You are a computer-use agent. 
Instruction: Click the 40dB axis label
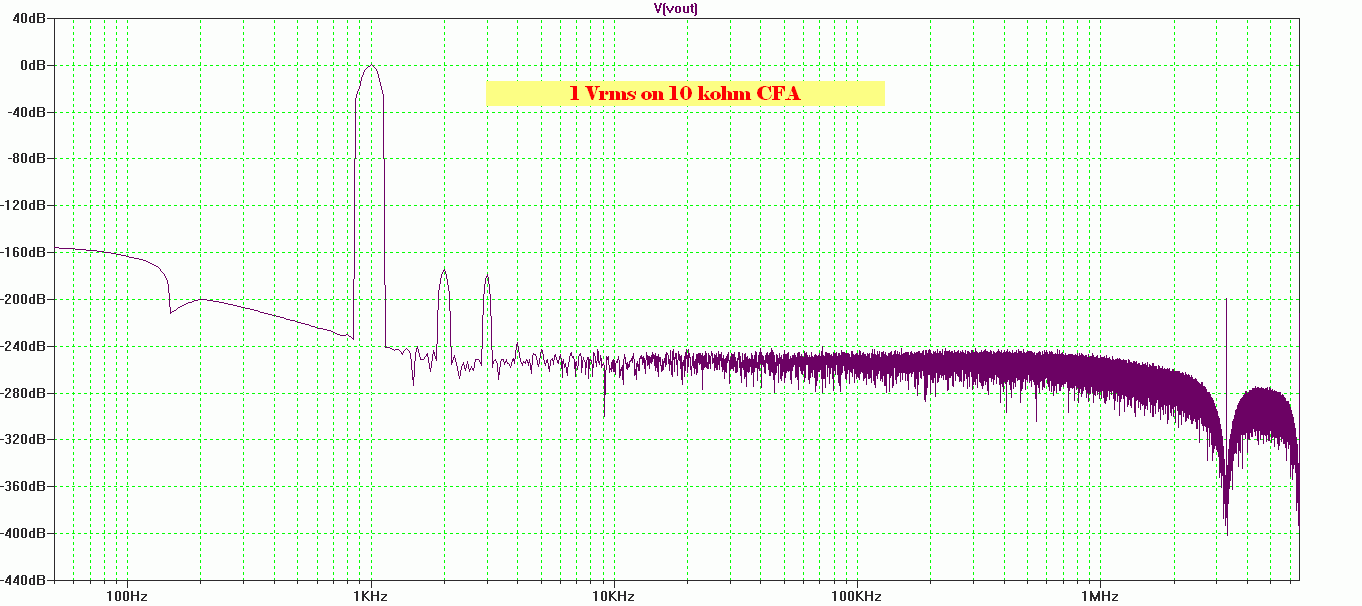[x=31, y=18]
